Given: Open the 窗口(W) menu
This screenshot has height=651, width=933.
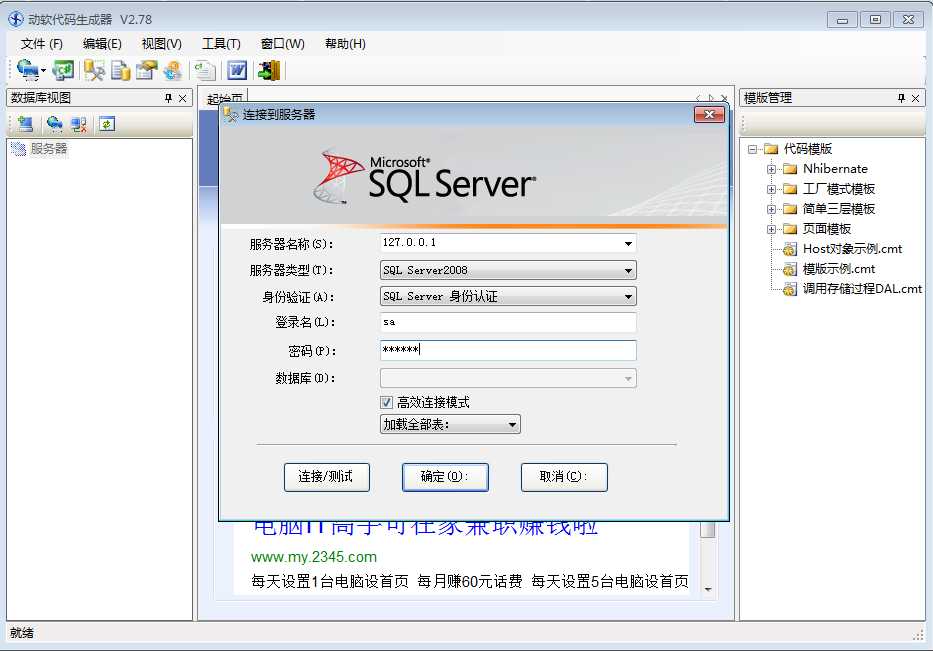Looking at the screenshot, I should click(283, 43).
